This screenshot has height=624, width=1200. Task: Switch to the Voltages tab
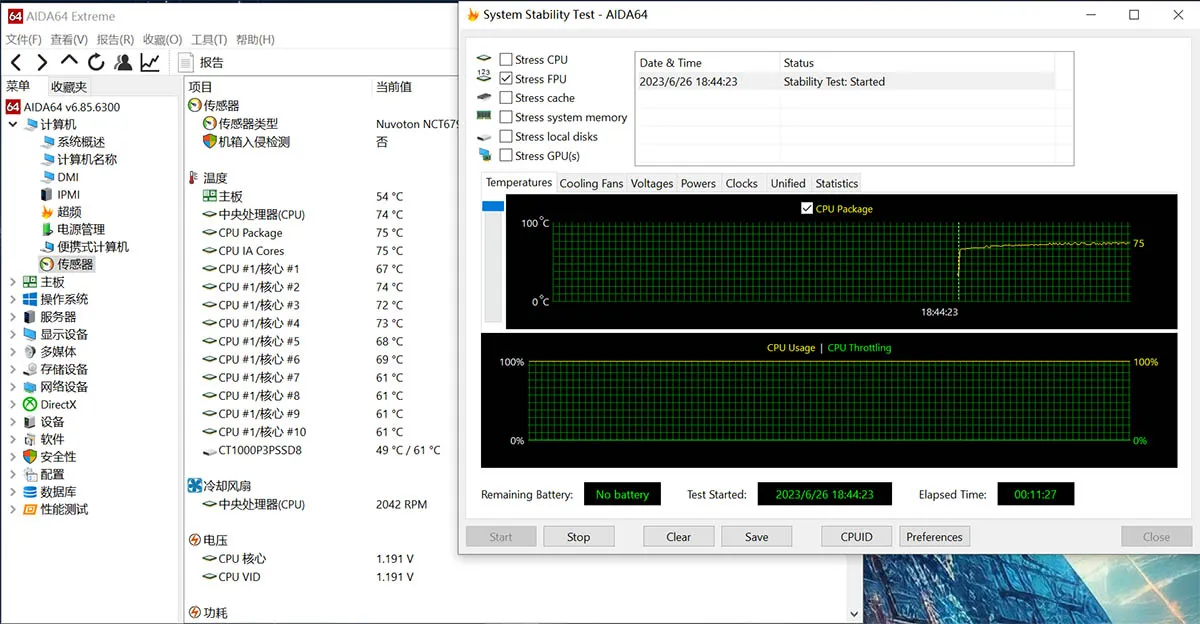click(652, 183)
